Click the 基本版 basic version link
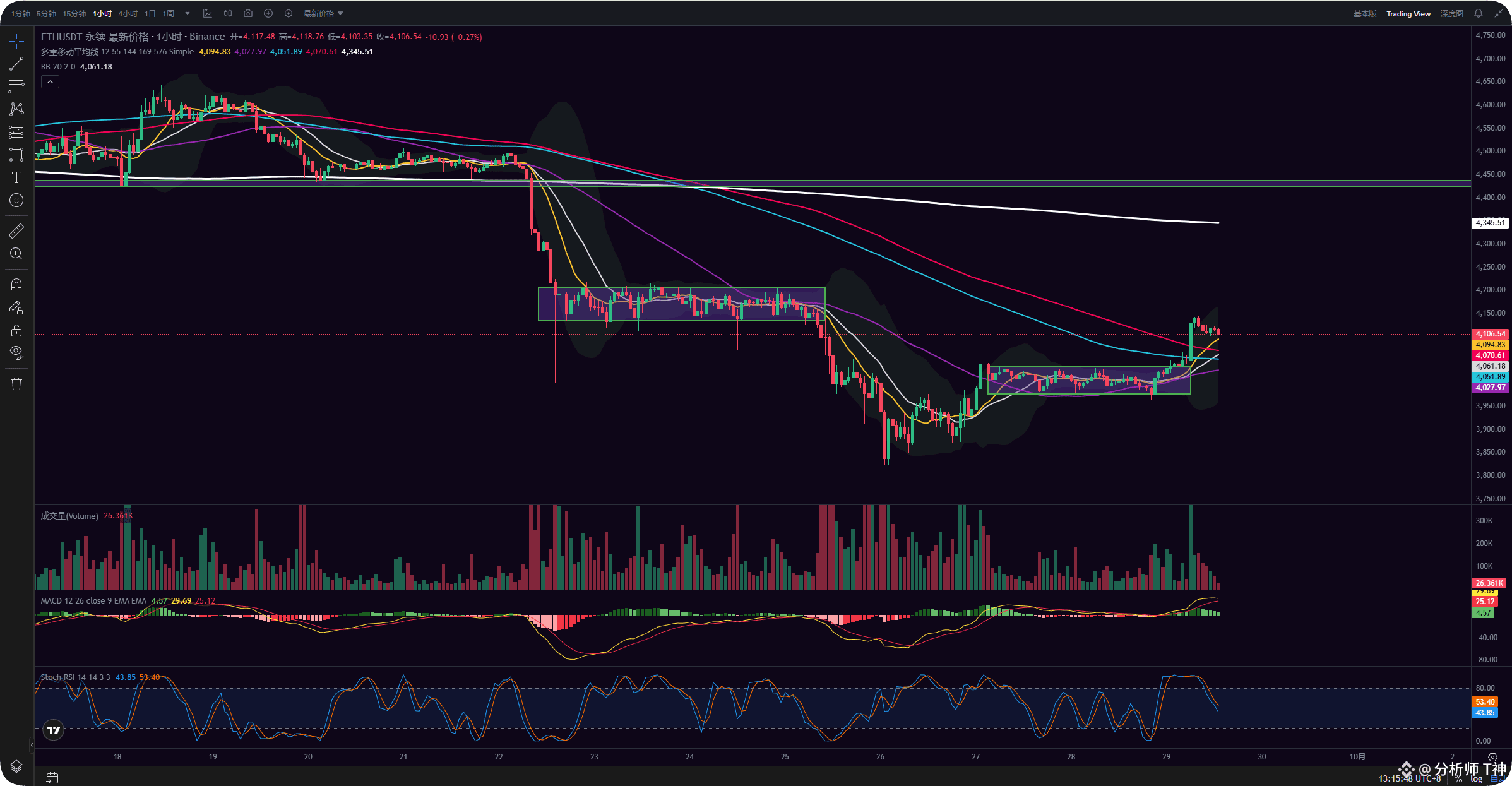Viewport: 1512px width, 786px height. [1364, 13]
